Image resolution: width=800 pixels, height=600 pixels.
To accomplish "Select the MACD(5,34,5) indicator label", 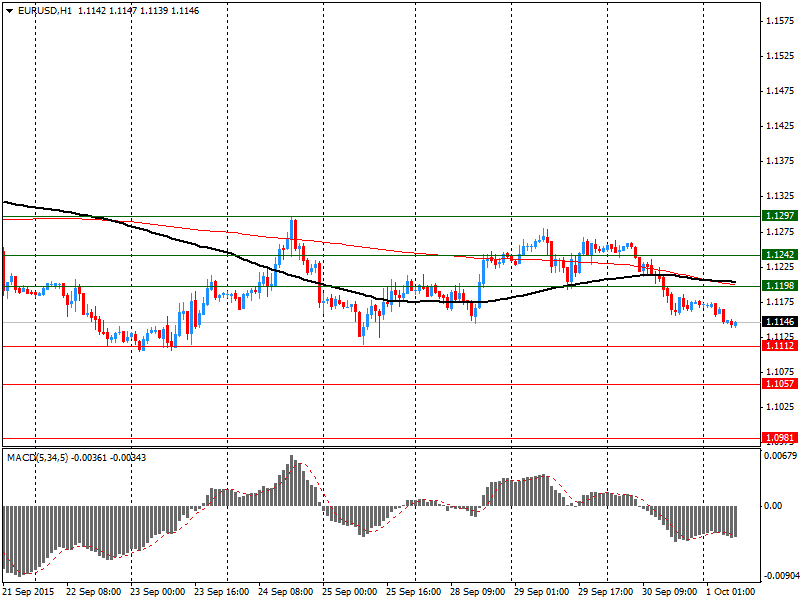I will [x=37, y=458].
